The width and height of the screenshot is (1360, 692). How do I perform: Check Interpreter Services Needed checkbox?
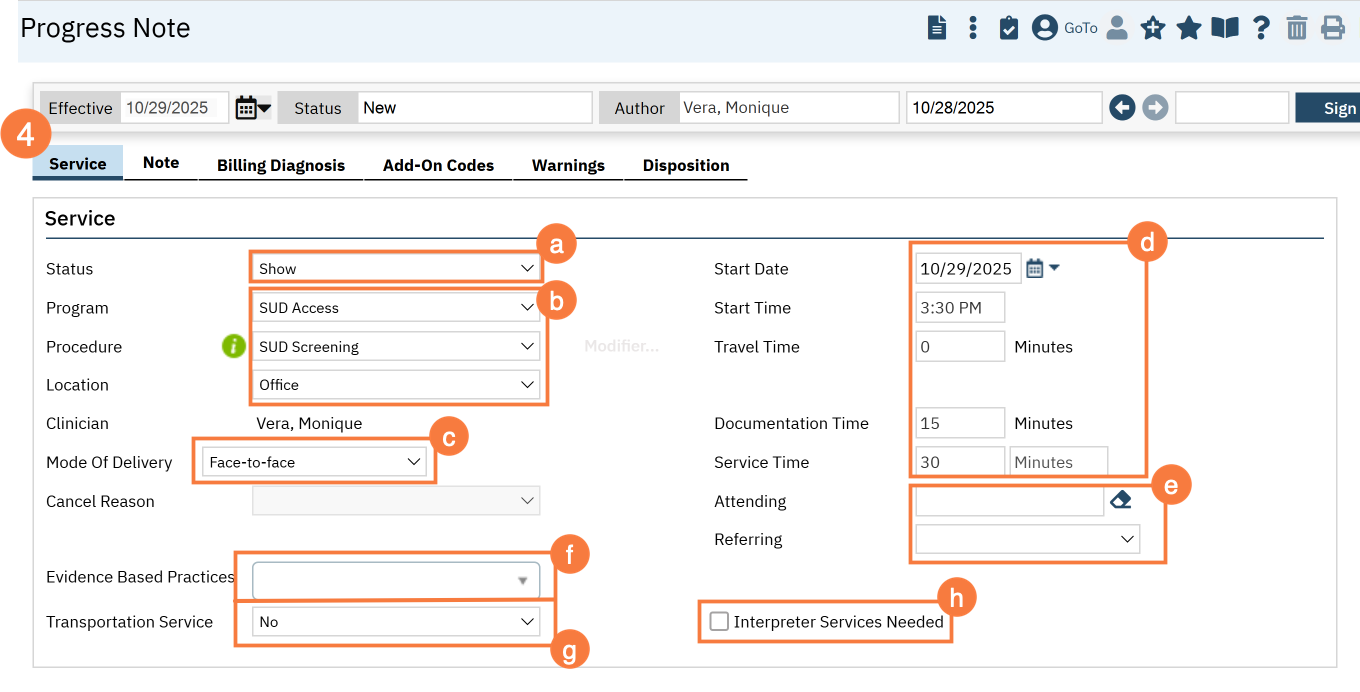point(719,622)
